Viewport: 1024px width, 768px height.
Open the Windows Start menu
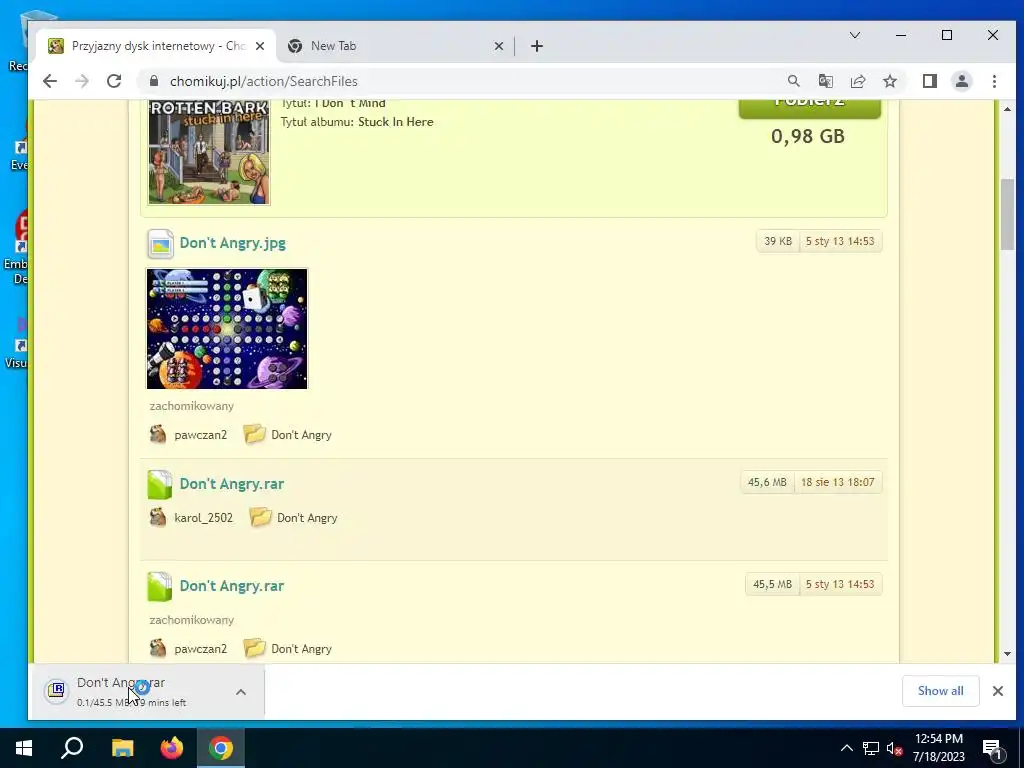click(x=24, y=748)
